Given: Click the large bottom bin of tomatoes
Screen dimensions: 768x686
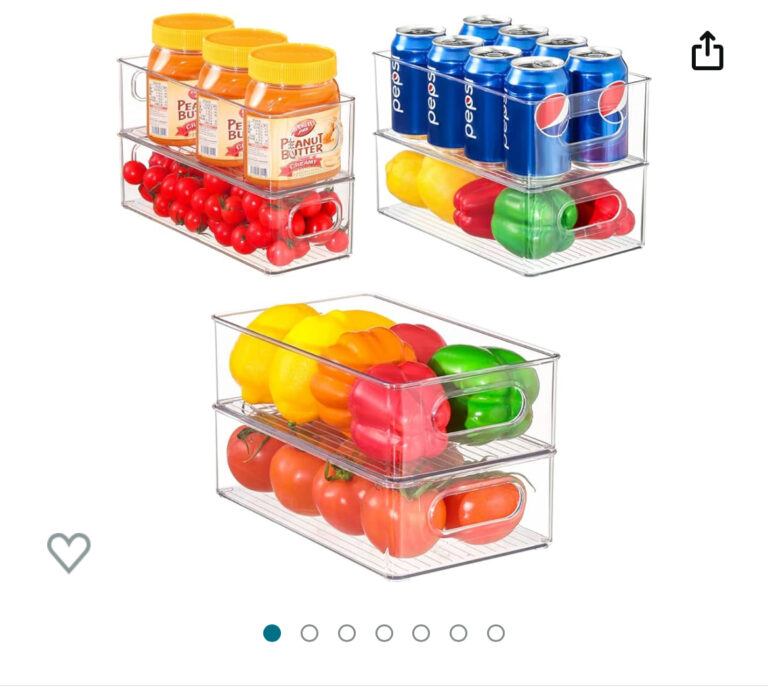Looking at the screenshot, I should (x=384, y=492).
